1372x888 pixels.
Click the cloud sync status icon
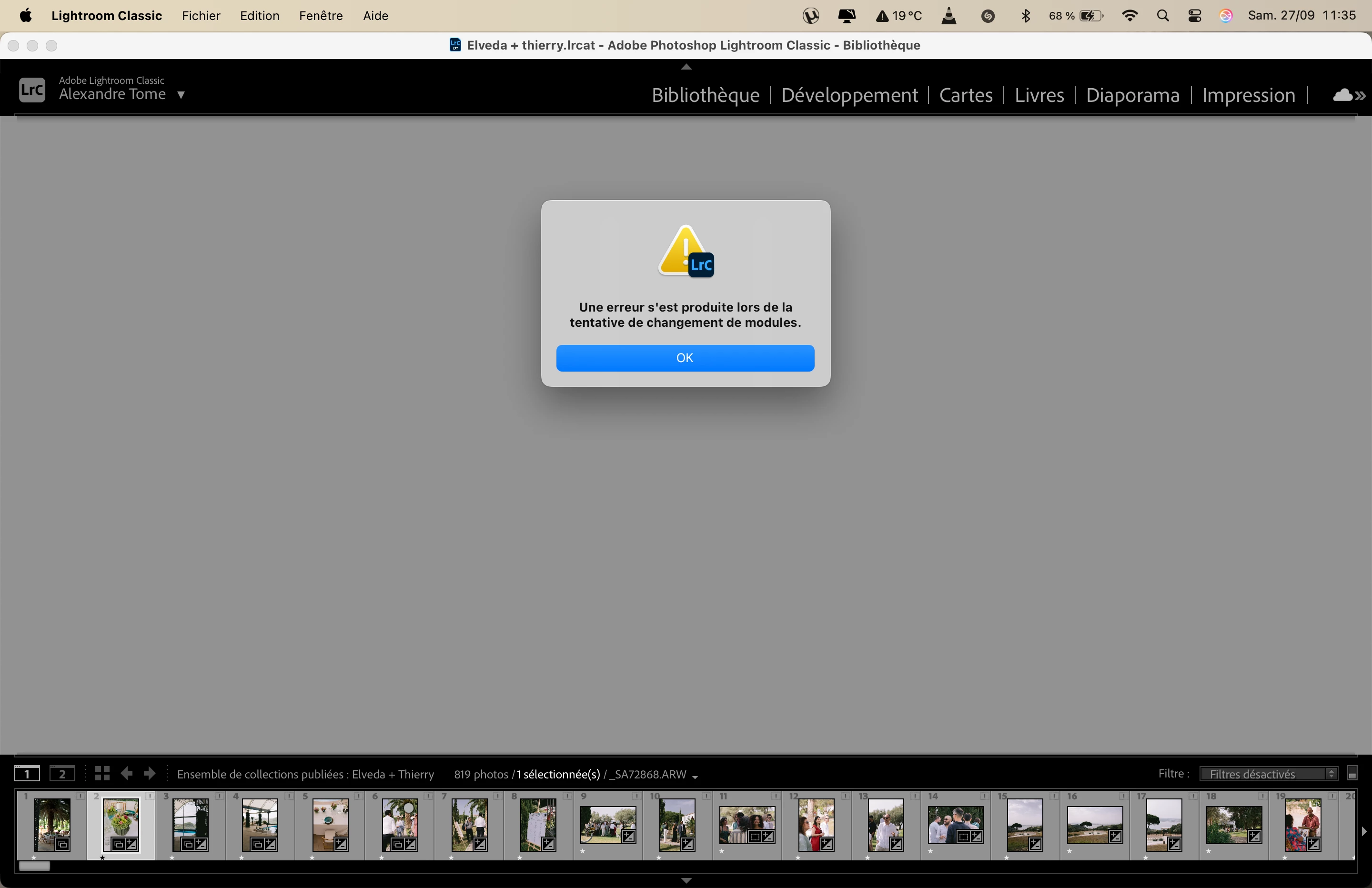click(1342, 95)
